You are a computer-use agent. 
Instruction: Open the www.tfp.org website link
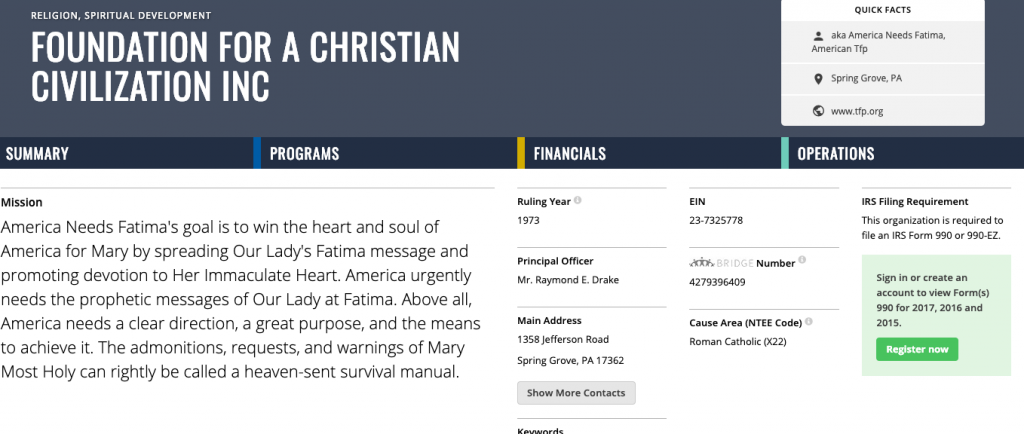click(x=857, y=112)
